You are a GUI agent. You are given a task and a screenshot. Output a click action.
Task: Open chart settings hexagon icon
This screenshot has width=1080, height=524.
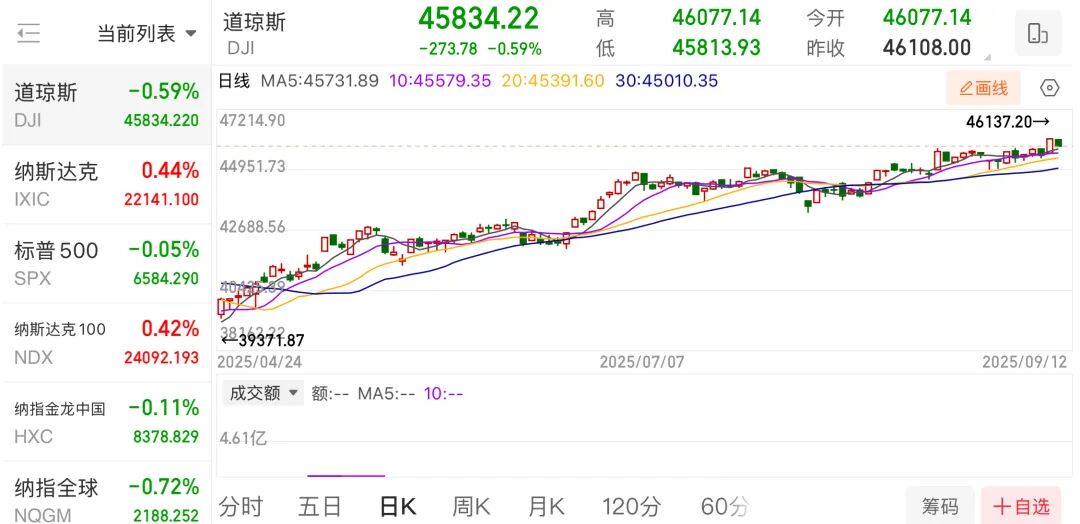1048,88
